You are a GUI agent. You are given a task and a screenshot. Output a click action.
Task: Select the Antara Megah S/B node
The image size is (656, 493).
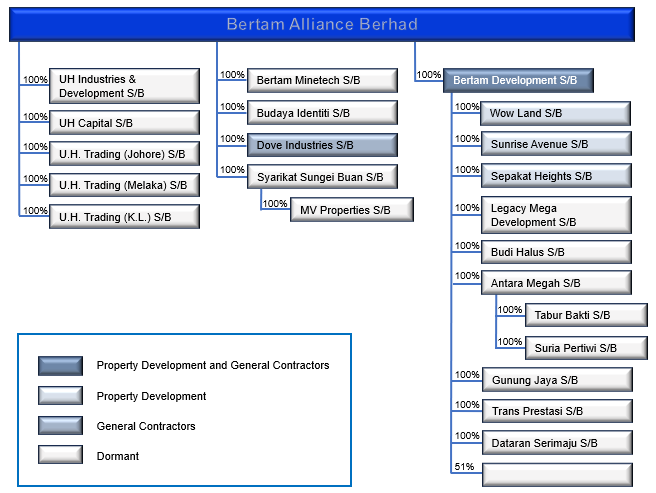(556, 283)
